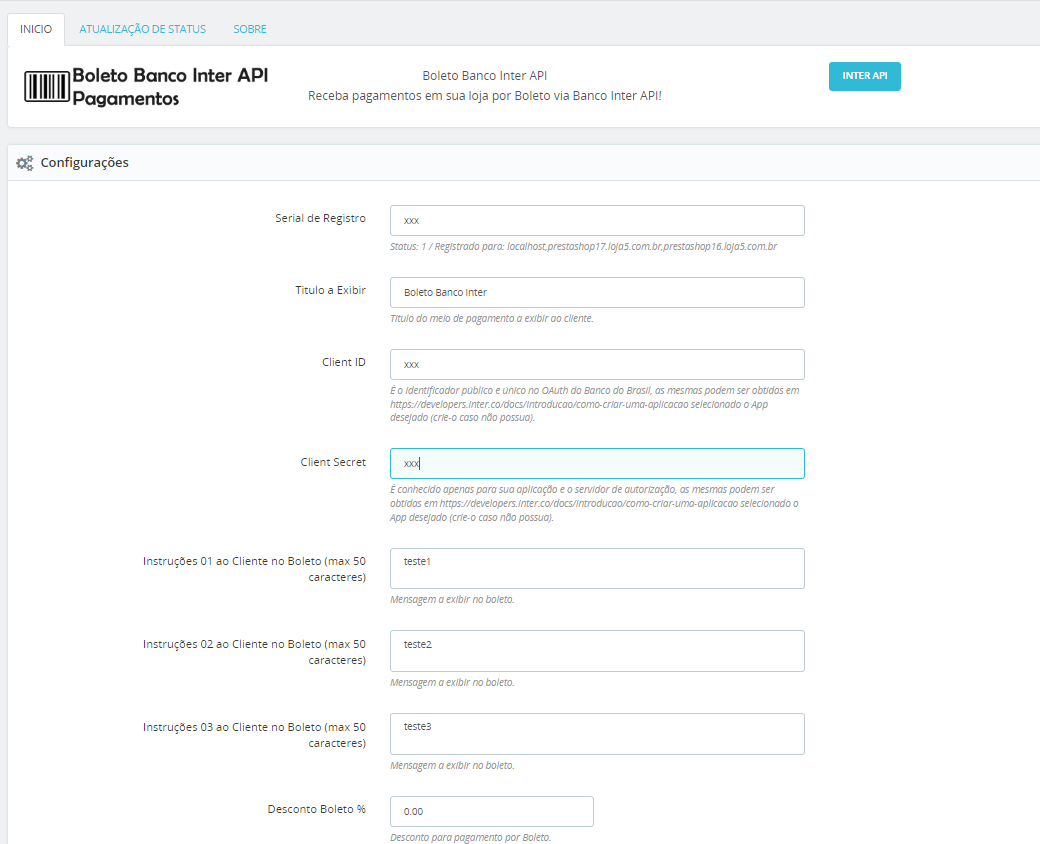Viewport: 1040px width, 844px height.
Task: Click the Instruções 03 ao Cliente label
Action: [x=254, y=735]
